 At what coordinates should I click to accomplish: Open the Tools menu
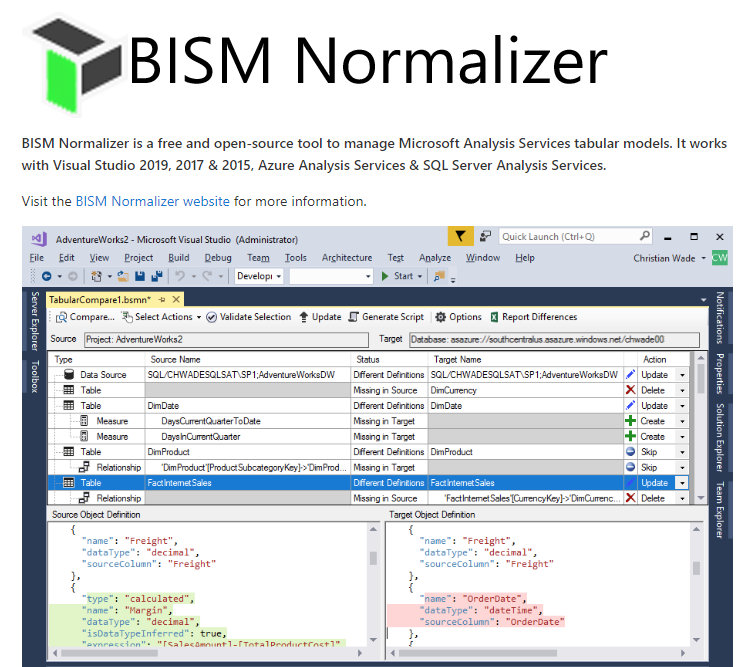(296, 258)
